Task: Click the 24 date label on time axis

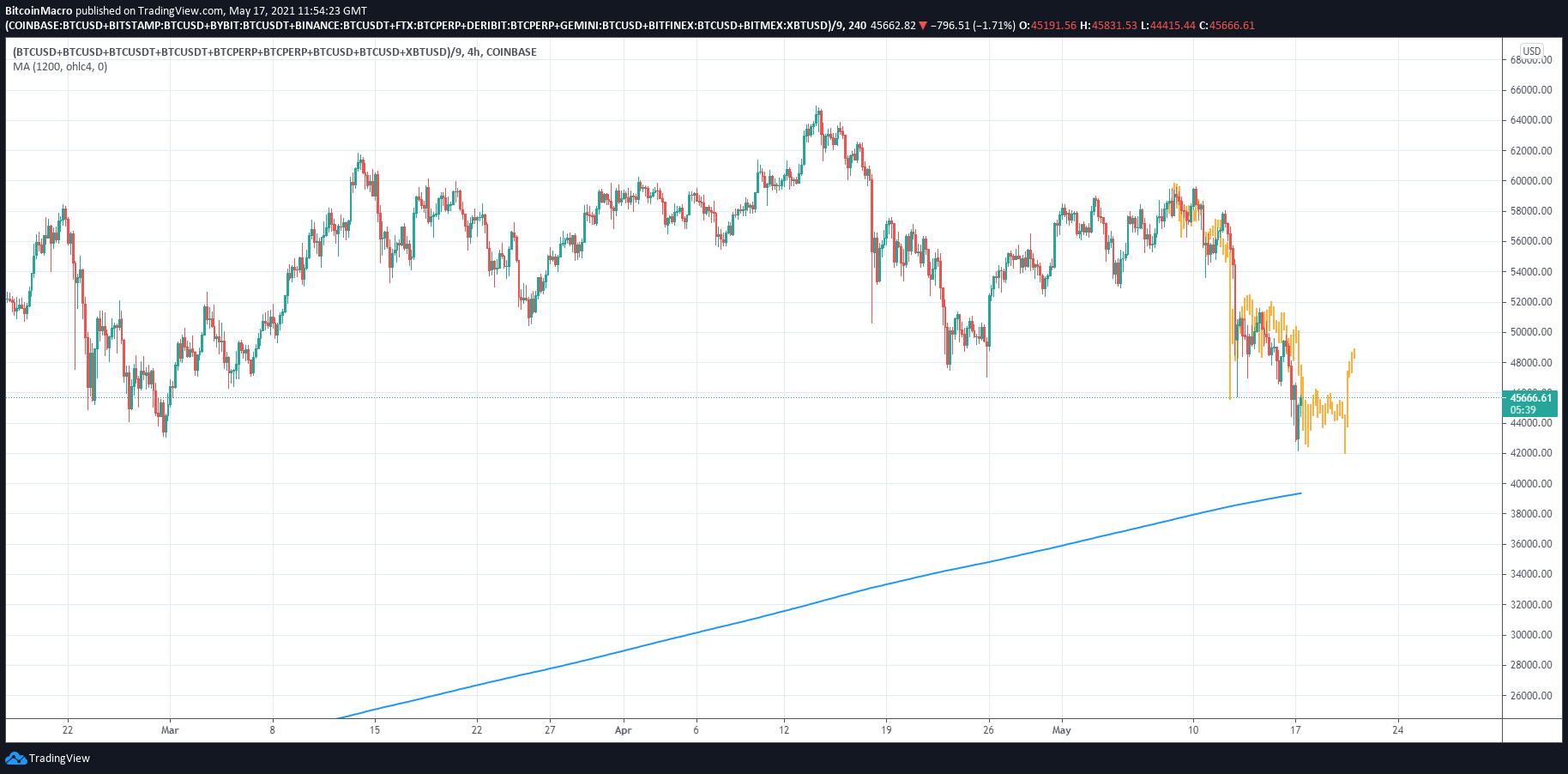Action: (x=1398, y=730)
